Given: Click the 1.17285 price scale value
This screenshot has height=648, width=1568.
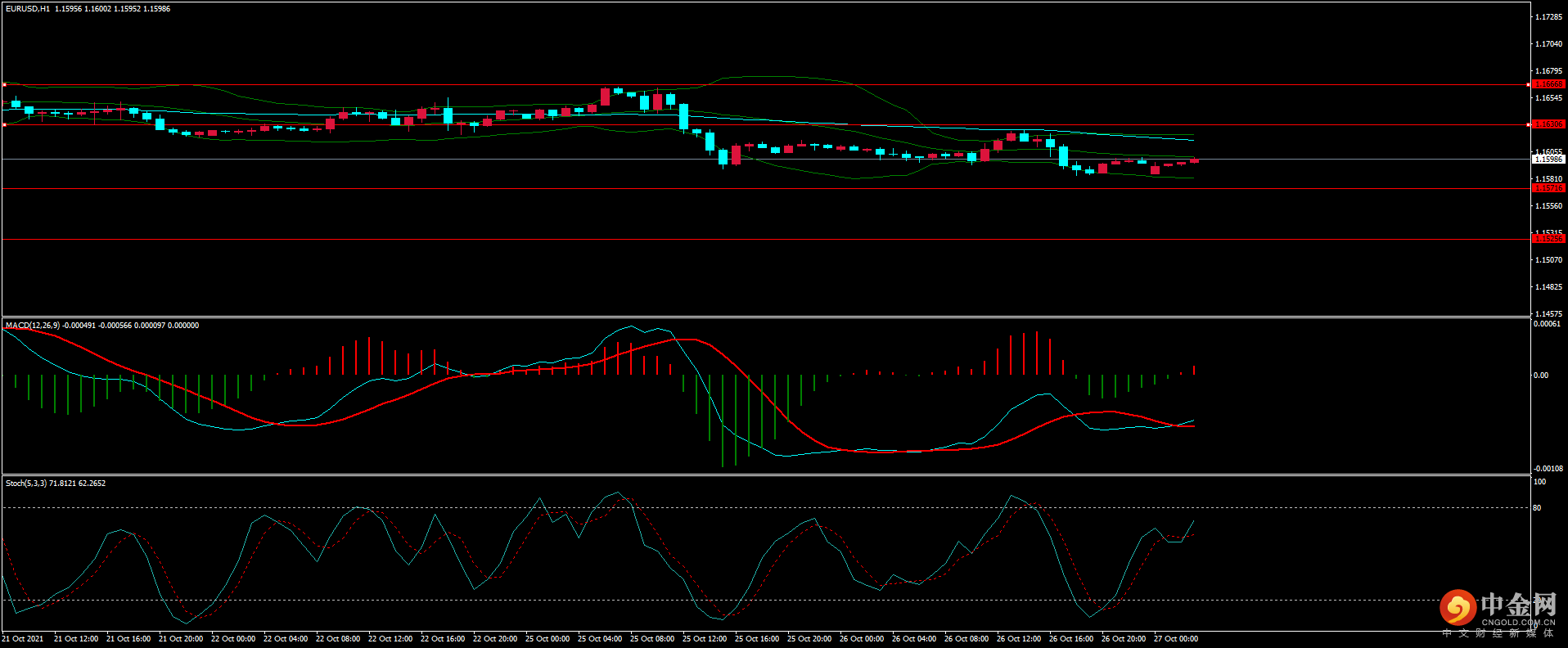Looking at the screenshot, I should pyautogui.click(x=1548, y=17).
